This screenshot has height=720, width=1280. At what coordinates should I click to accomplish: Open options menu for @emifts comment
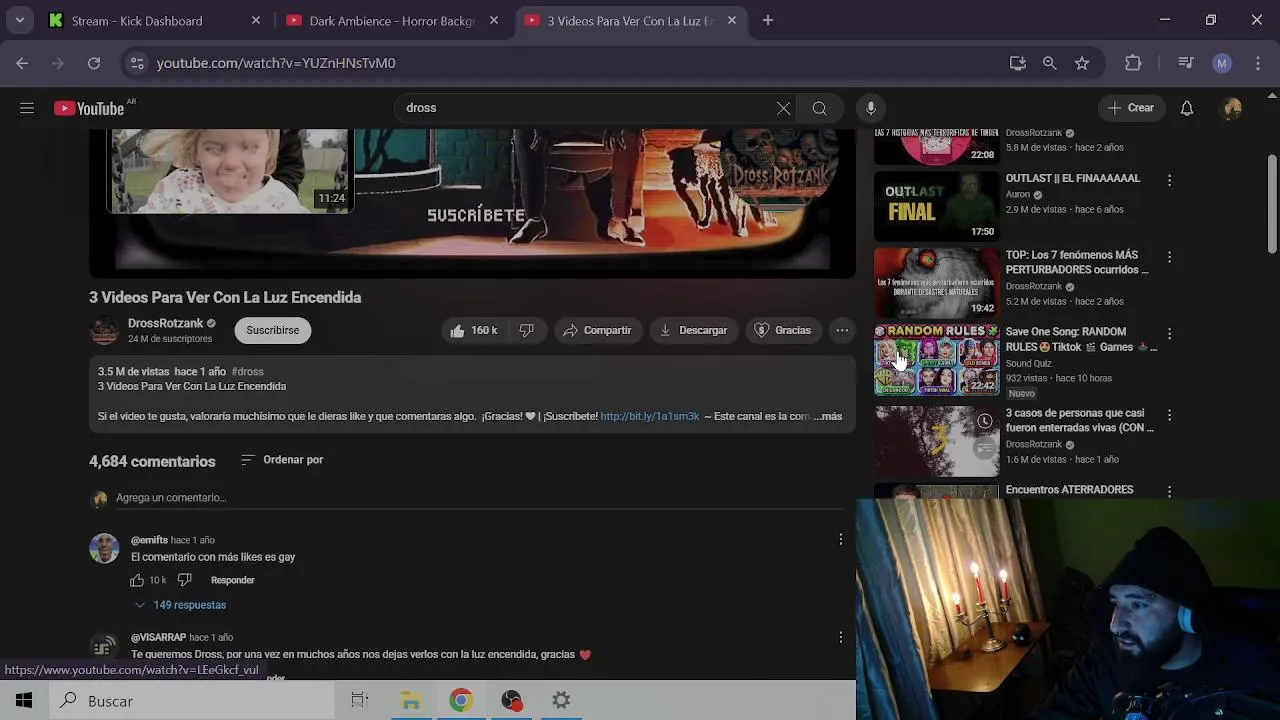click(x=840, y=540)
